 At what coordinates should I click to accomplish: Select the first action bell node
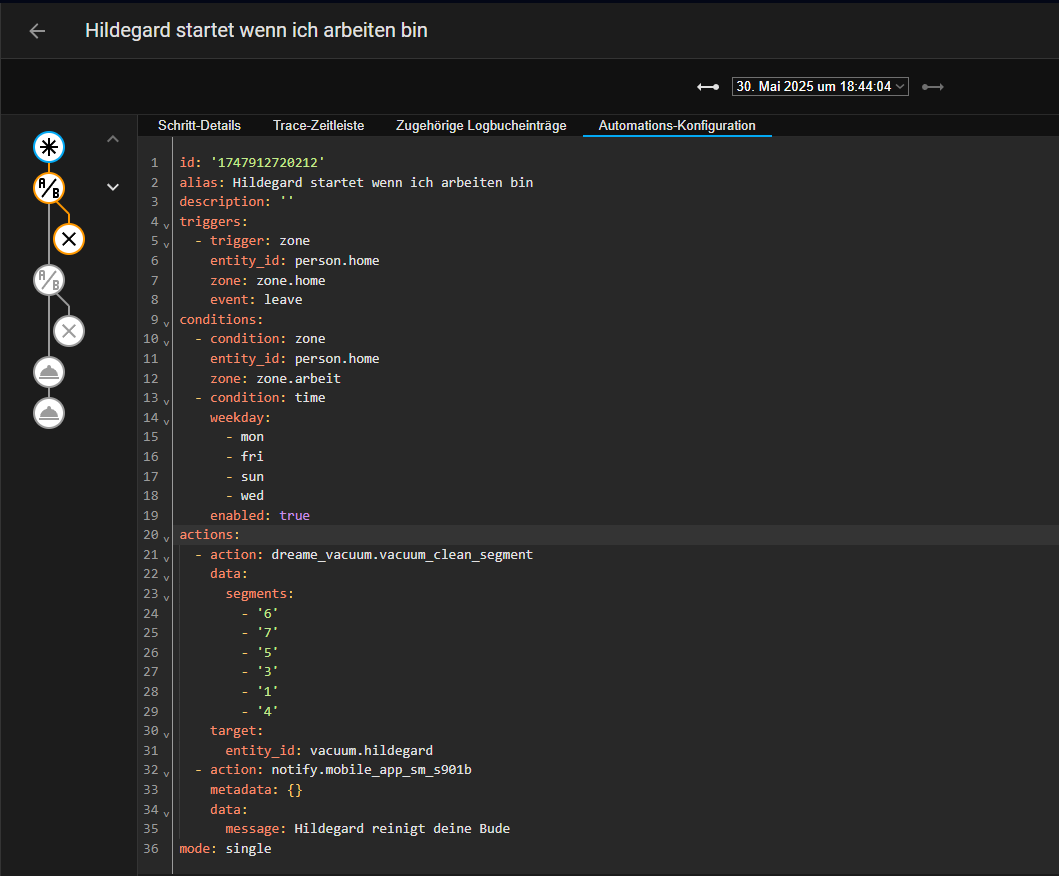49,372
